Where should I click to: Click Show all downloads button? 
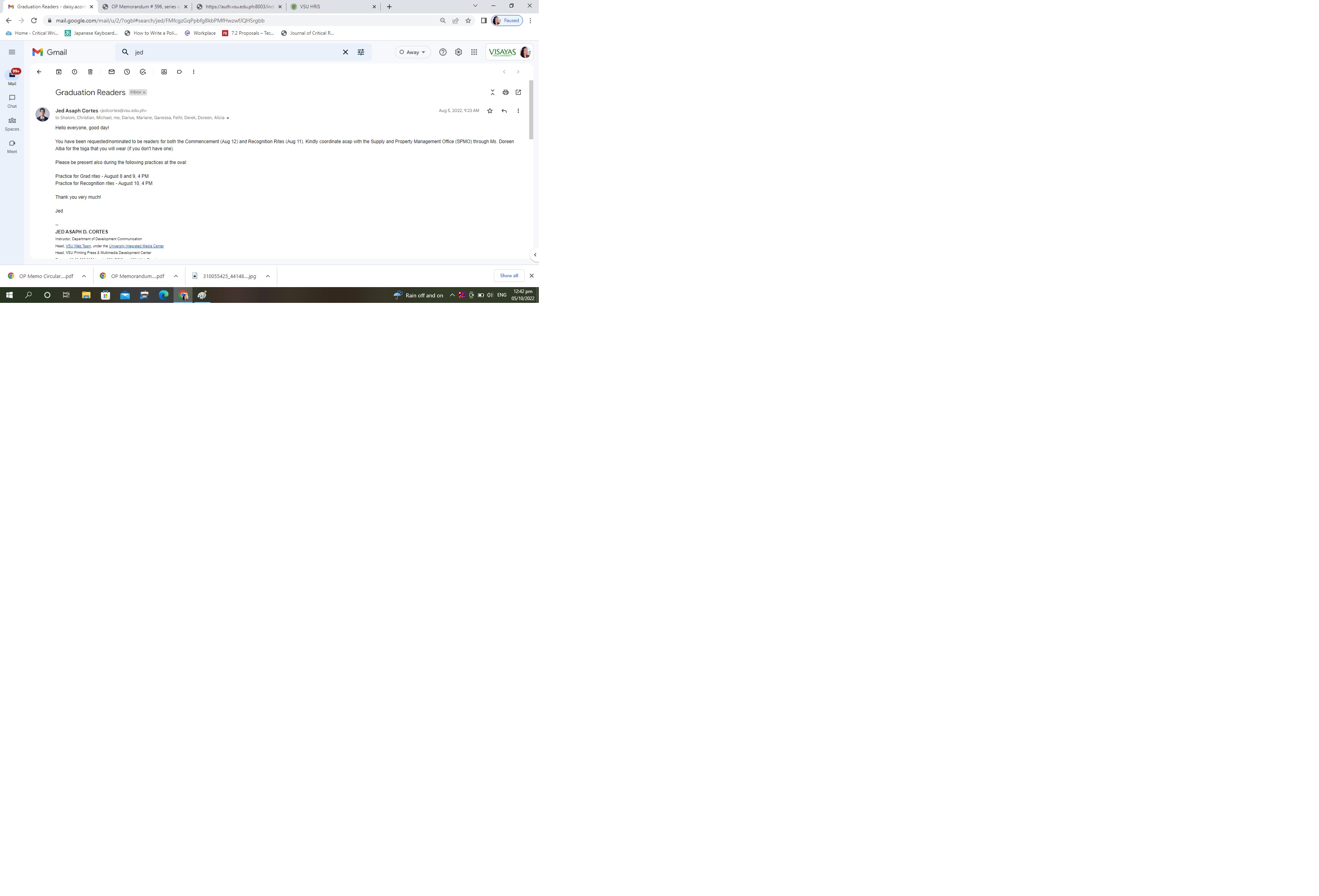(508, 276)
